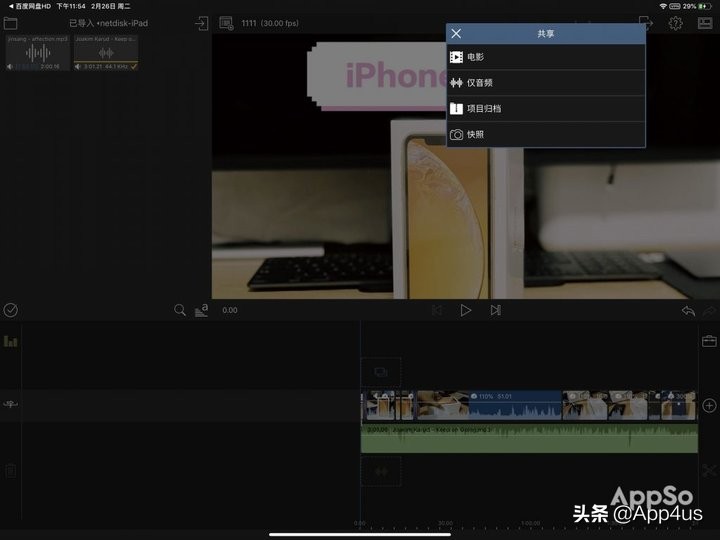Select 项目归档 project archive option
Image resolution: width=720 pixels, height=540 pixels.
click(546, 108)
